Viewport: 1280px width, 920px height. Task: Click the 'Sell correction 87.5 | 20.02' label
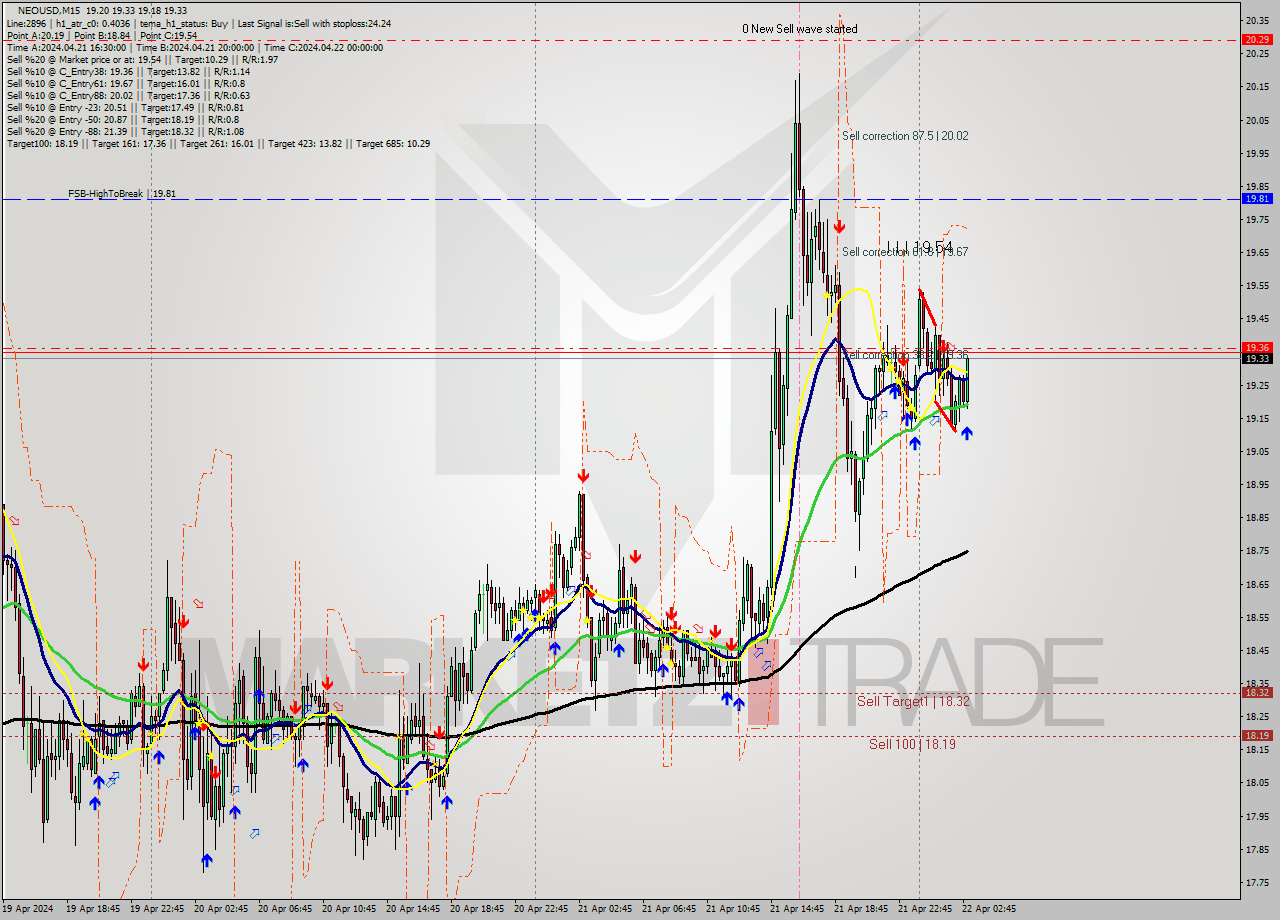pyautogui.click(x=905, y=136)
